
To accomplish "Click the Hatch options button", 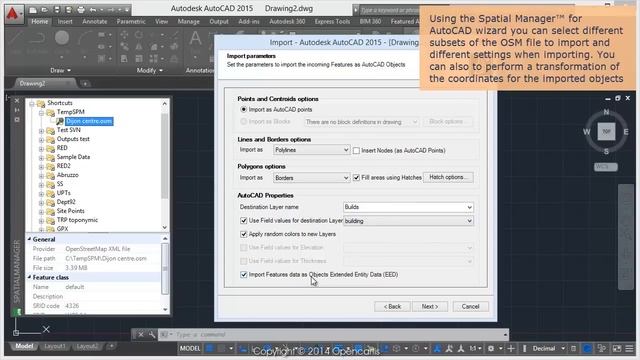I will (x=448, y=177).
